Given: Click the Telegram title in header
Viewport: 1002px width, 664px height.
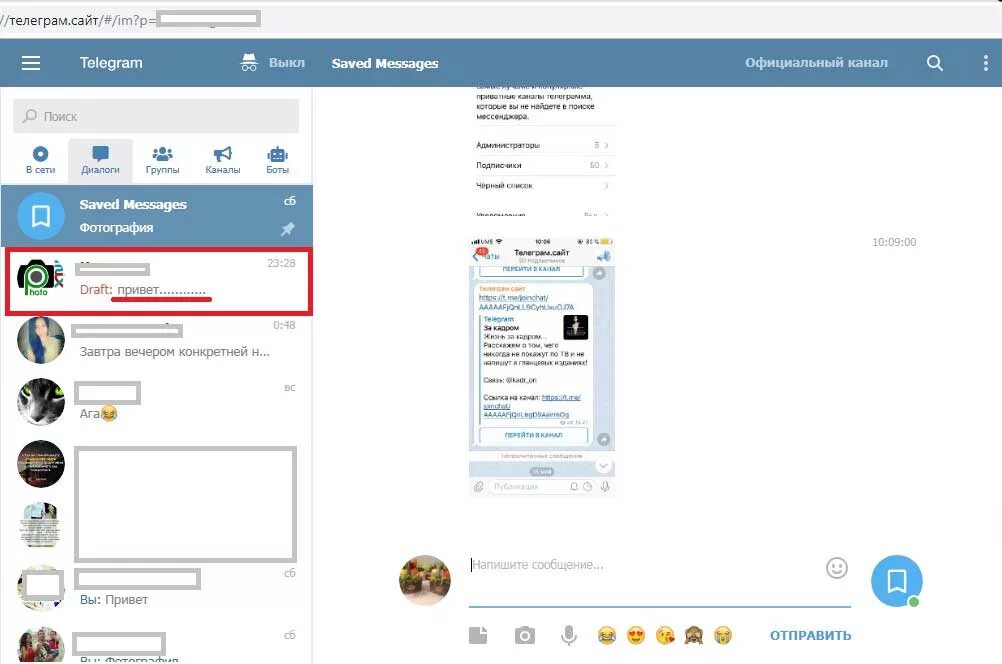Looking at the screenshot, I should 111,63.
